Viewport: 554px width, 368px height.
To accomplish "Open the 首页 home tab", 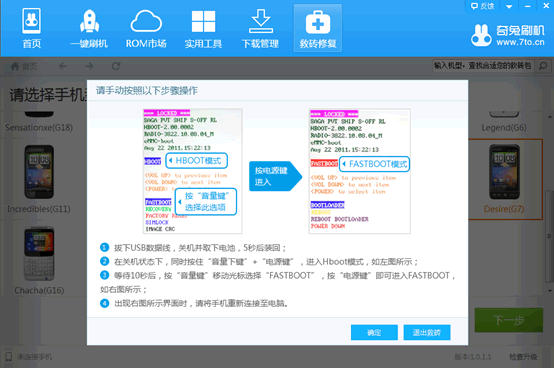I will [31, 28].
